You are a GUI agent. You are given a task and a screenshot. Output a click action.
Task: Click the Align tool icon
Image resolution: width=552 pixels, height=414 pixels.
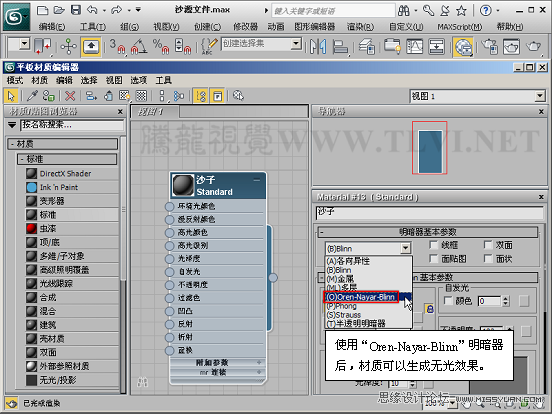point(340,46)
